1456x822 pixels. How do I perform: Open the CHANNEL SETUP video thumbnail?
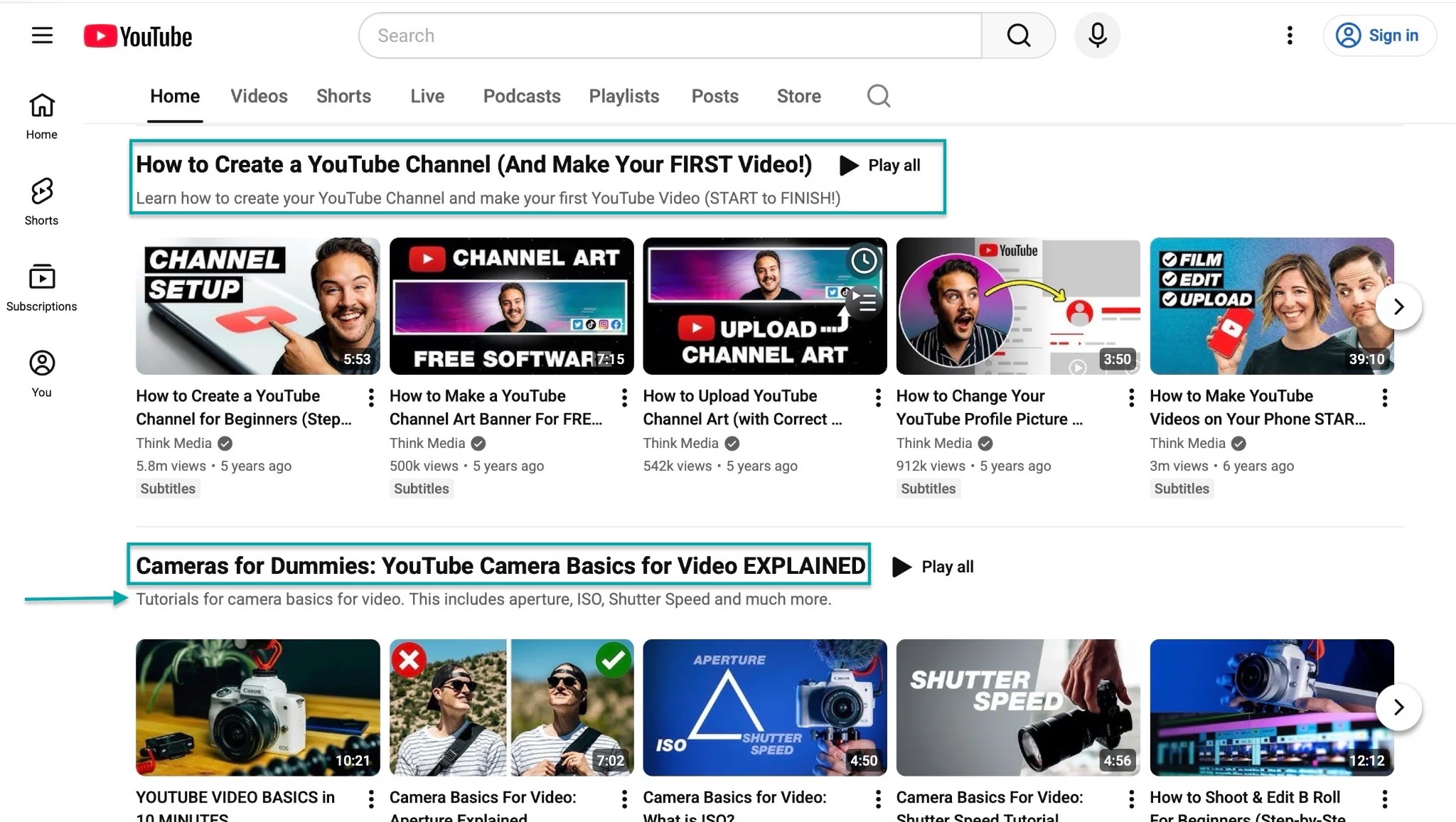[x=258, y=306]
